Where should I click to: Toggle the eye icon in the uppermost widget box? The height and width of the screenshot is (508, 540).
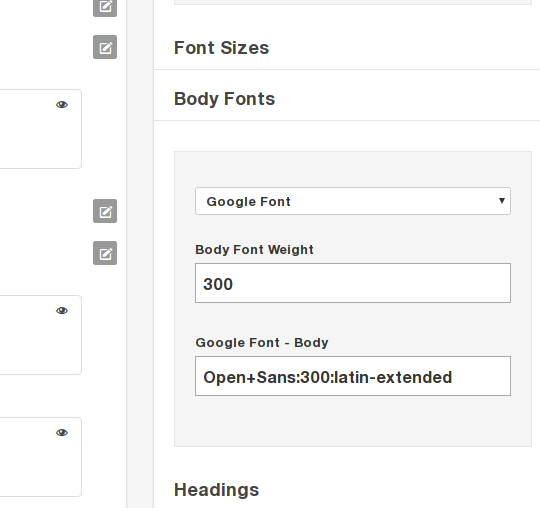(x=62, y=105)
